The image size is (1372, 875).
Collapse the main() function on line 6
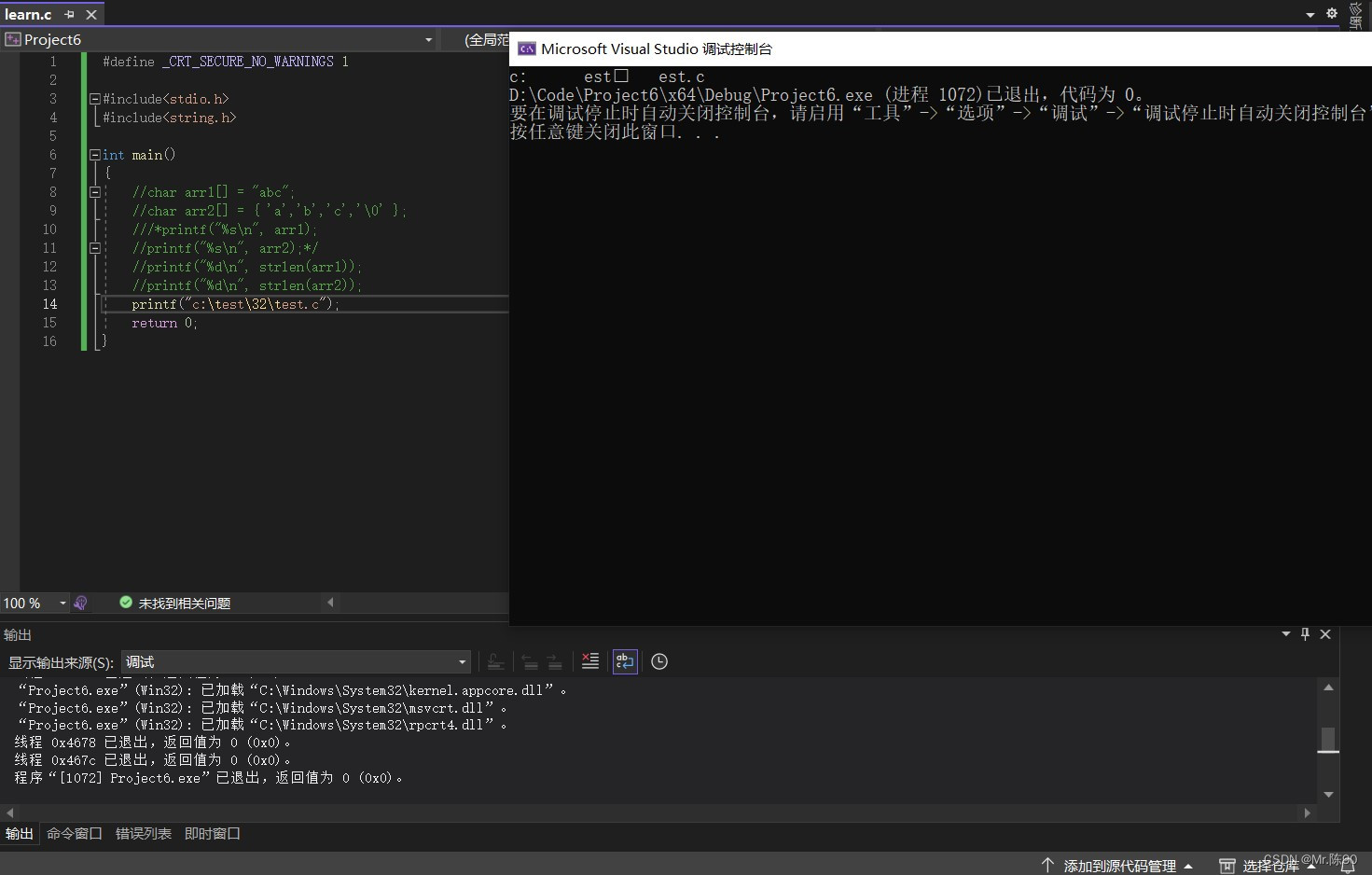(x=94, y=155)
